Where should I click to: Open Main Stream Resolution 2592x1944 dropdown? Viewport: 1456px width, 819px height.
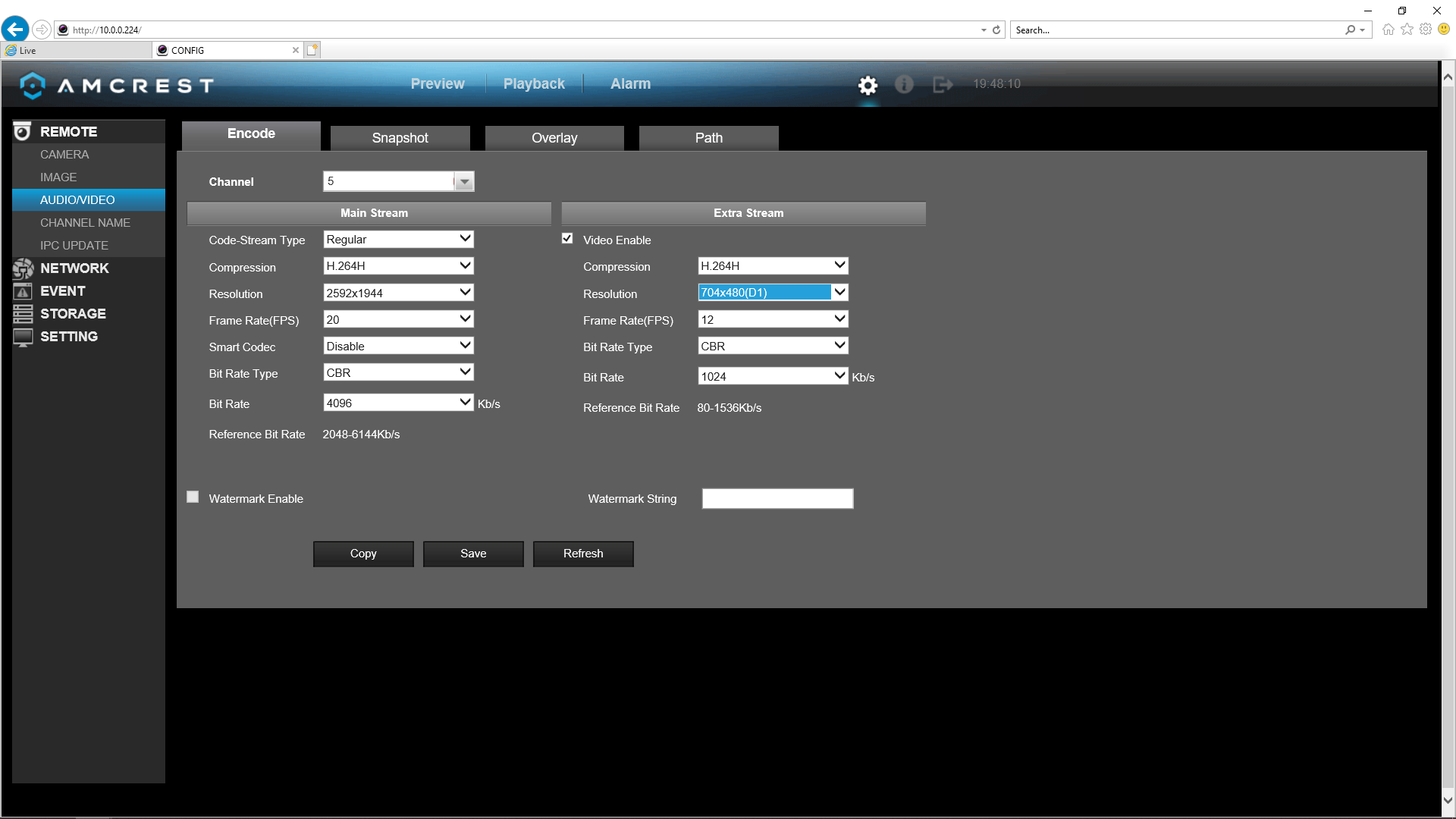pyautogui.click(x=398, y=293)
